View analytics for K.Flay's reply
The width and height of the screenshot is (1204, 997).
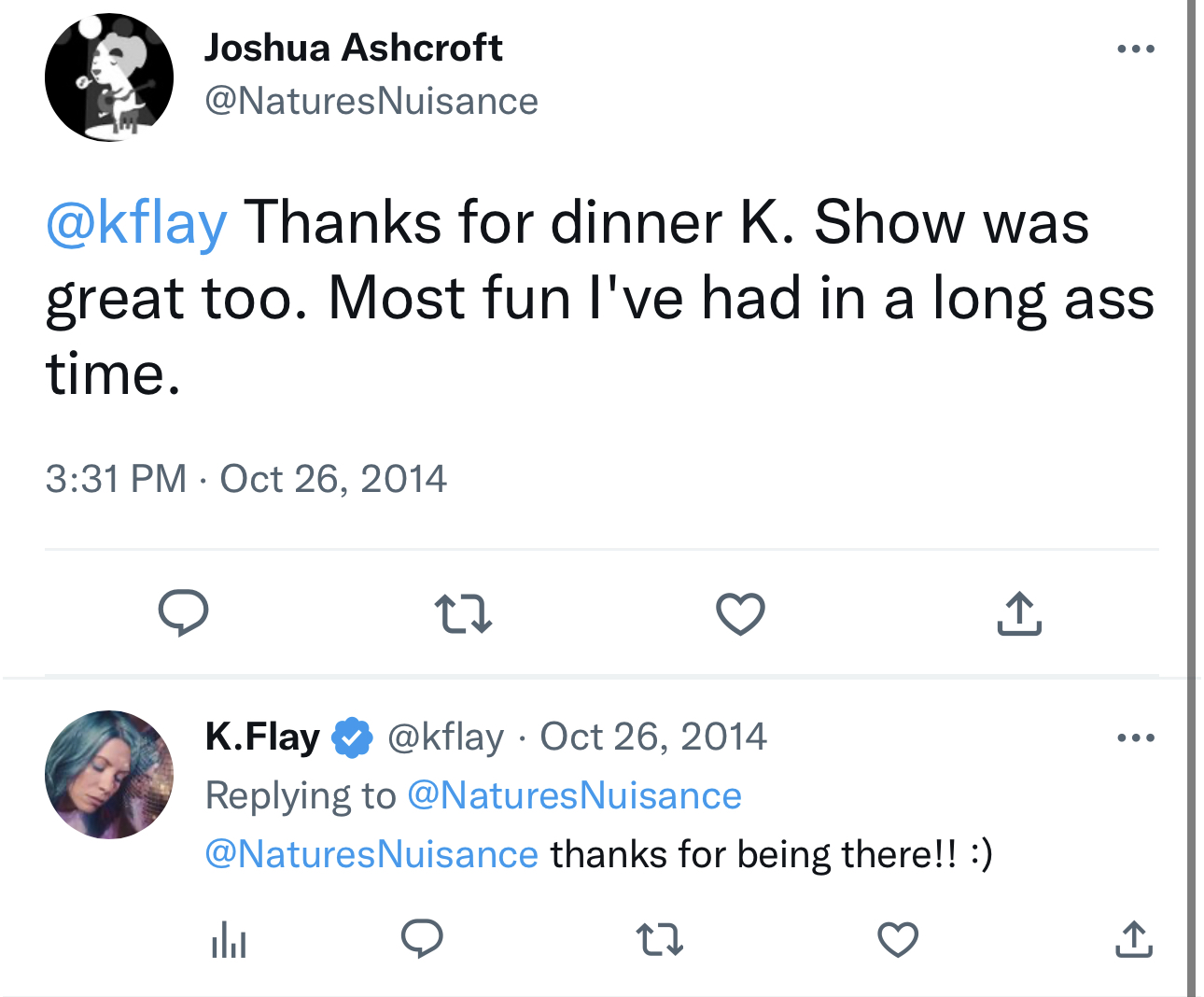tap(229, 939)
